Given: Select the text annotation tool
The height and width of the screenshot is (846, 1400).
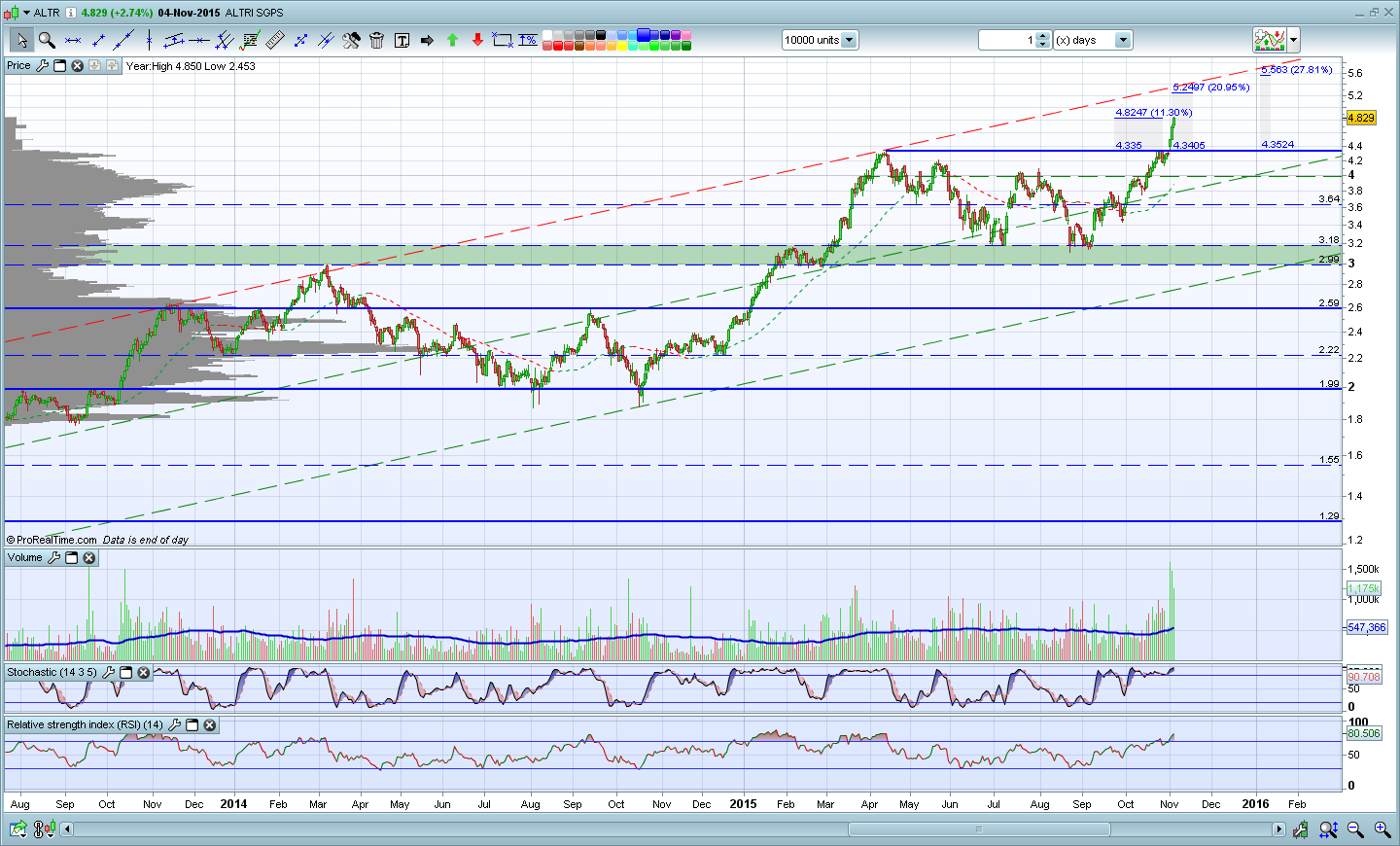Looking at the screenshot, I should coord(402,40).
